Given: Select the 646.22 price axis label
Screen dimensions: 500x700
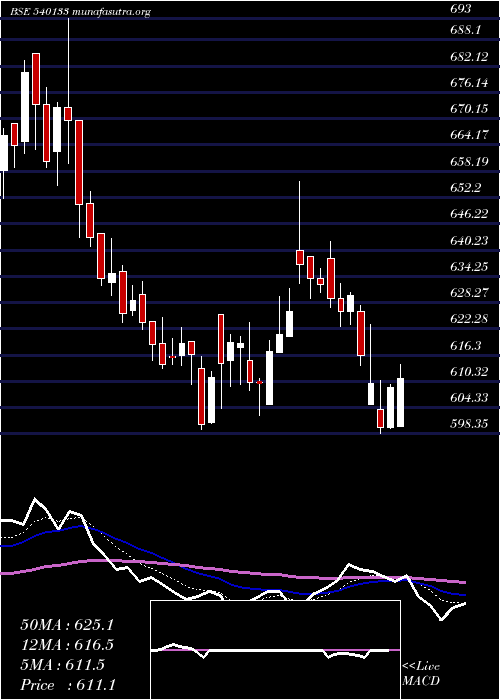Looking at the screenshot, I should pos(470,214).
